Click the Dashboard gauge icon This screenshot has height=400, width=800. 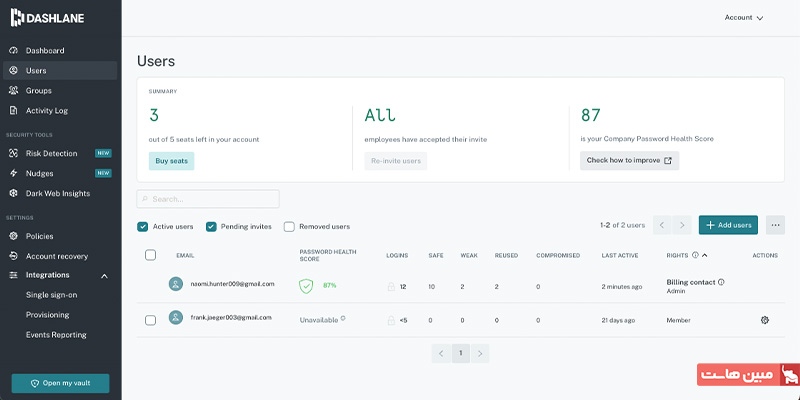point(14,51)
